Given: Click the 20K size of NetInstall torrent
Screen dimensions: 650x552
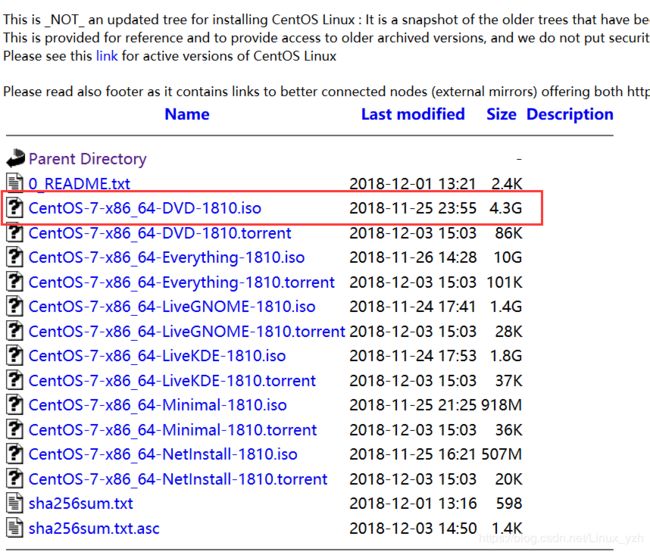Looking at the screenshot, I should [509, 479].
